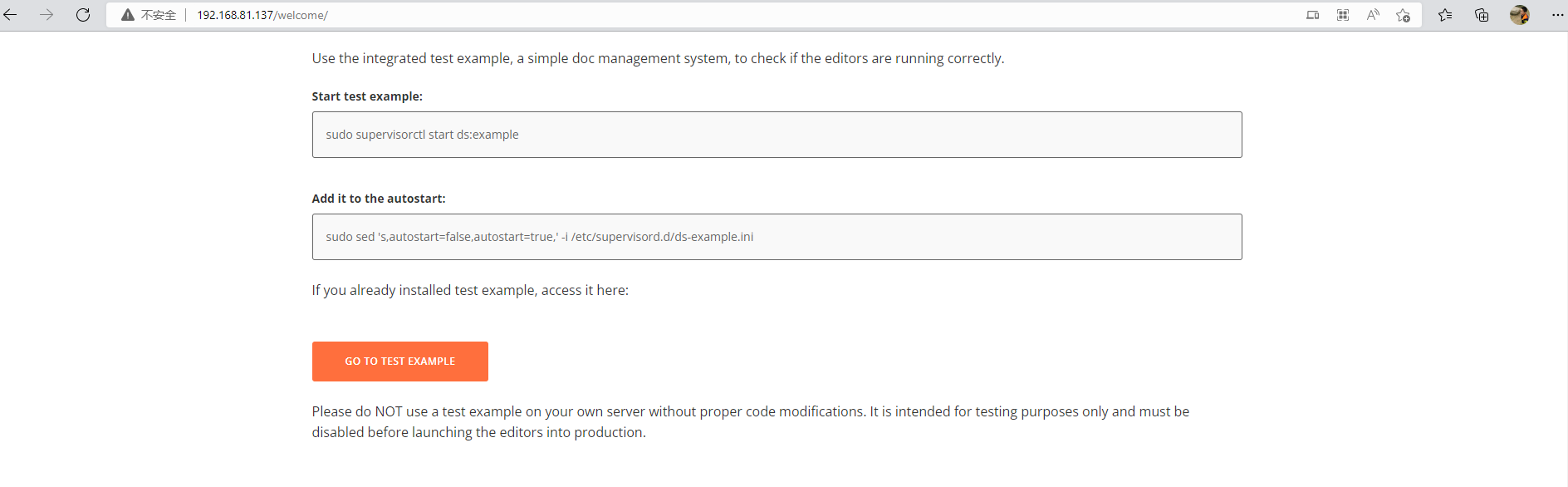Click the 'Add it to the autostart:' heading
Screen dimensions: 1568x487
point(379,199)
